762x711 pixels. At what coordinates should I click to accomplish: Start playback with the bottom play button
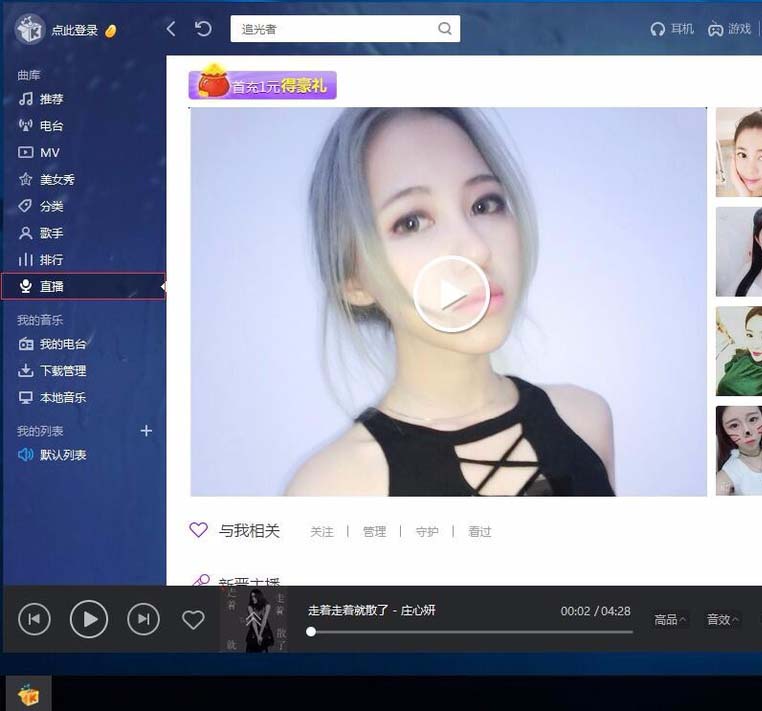coord(89,619)
